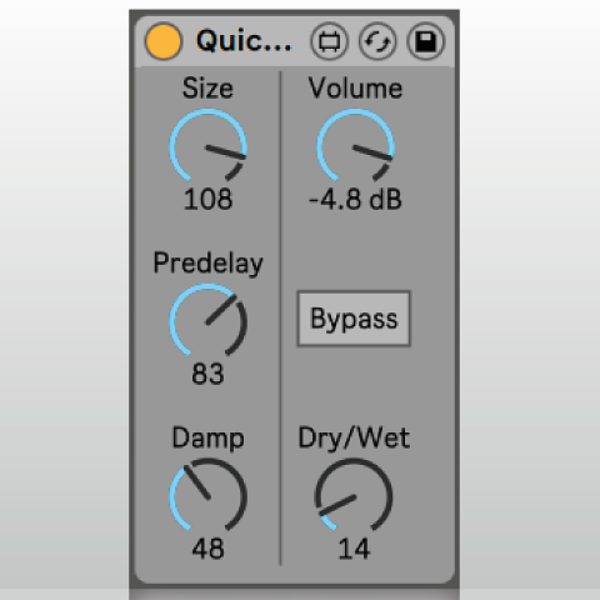This screenshot has width=600, height=600.
Task: Click the Volume knob dial
Action: 355,147
